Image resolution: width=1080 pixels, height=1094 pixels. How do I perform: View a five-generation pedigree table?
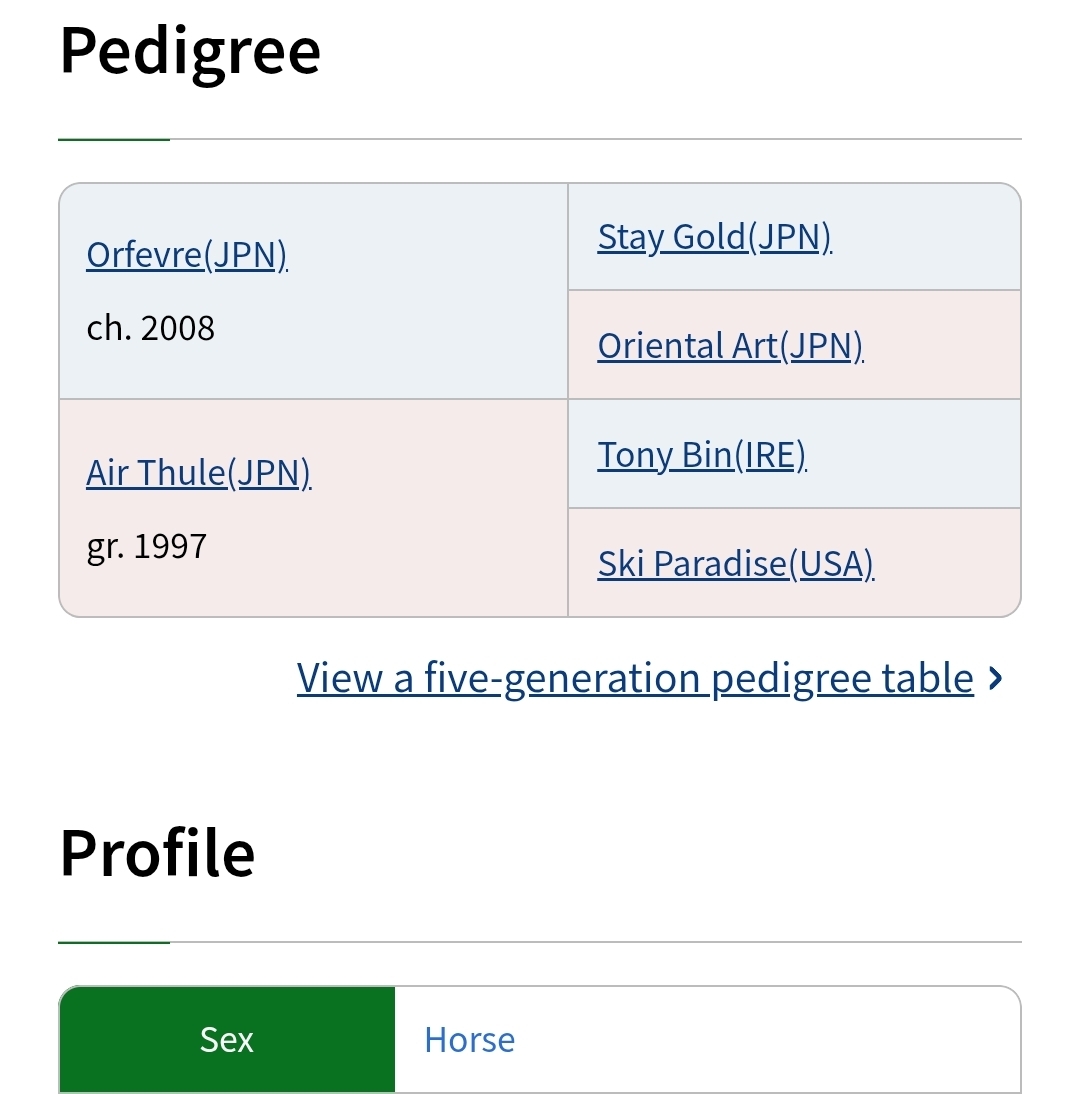(x=635, y=678)
